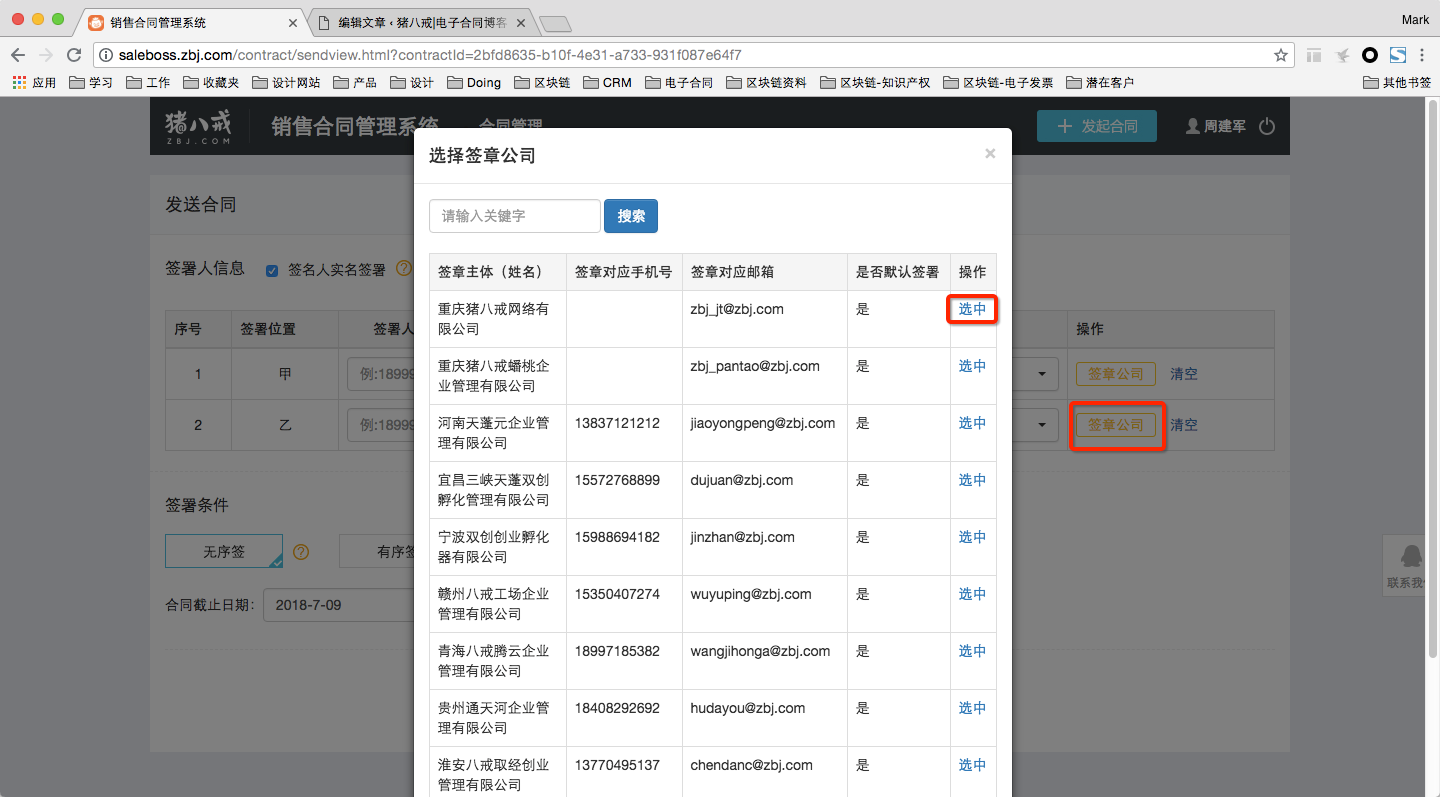Viewport: 1440px width, 797px height.
Task: Click the 猪八戒 ZBJ.COM logo
Action: click(197, 126)
